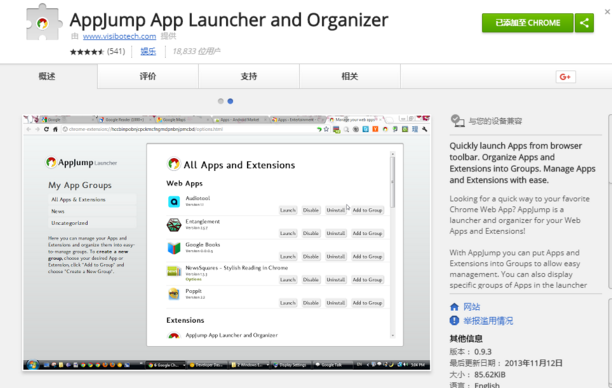612x388 pixels.
Task: Open the www.visibotech.com developer link
Action: pos(119,36)
